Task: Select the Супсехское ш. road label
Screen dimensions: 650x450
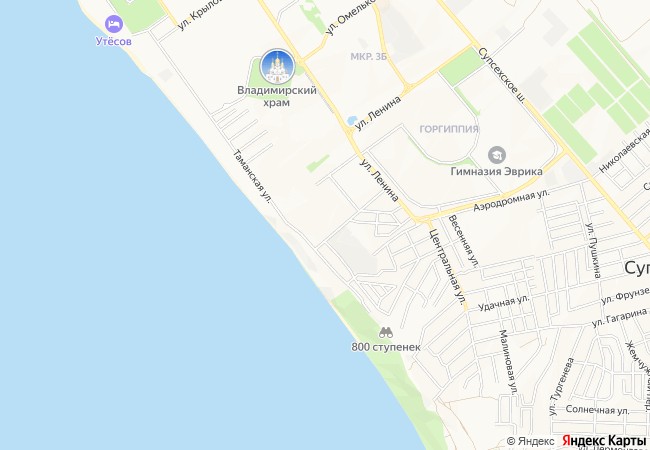Action: click(x=502, y=75)
